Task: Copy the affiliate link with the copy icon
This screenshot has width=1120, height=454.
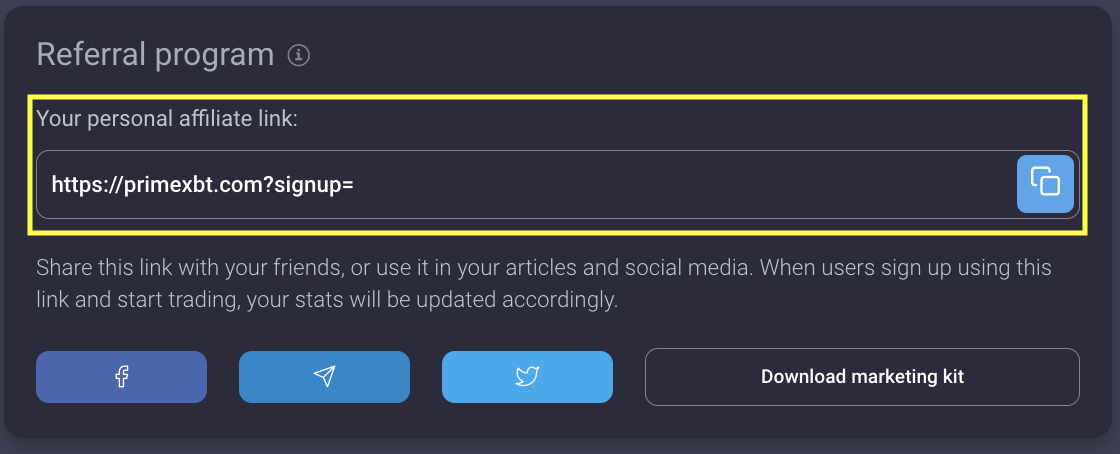Action: click(1045, 184)
